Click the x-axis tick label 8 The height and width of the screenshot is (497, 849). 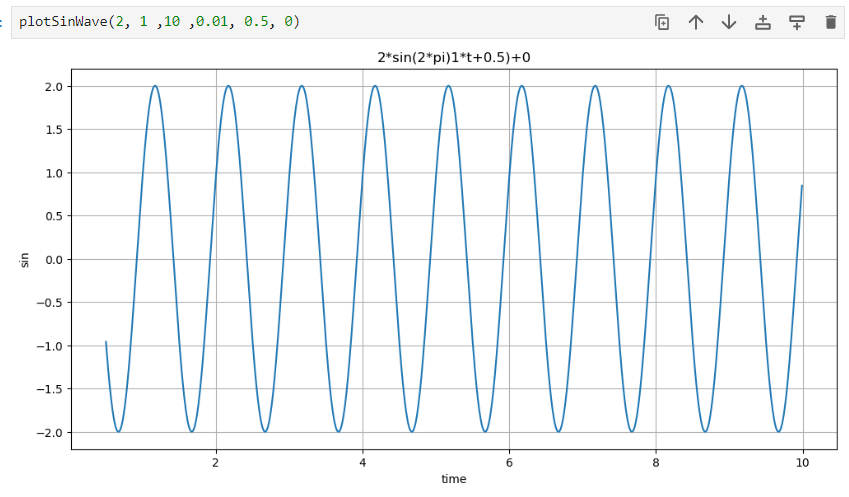pos(656,462)
